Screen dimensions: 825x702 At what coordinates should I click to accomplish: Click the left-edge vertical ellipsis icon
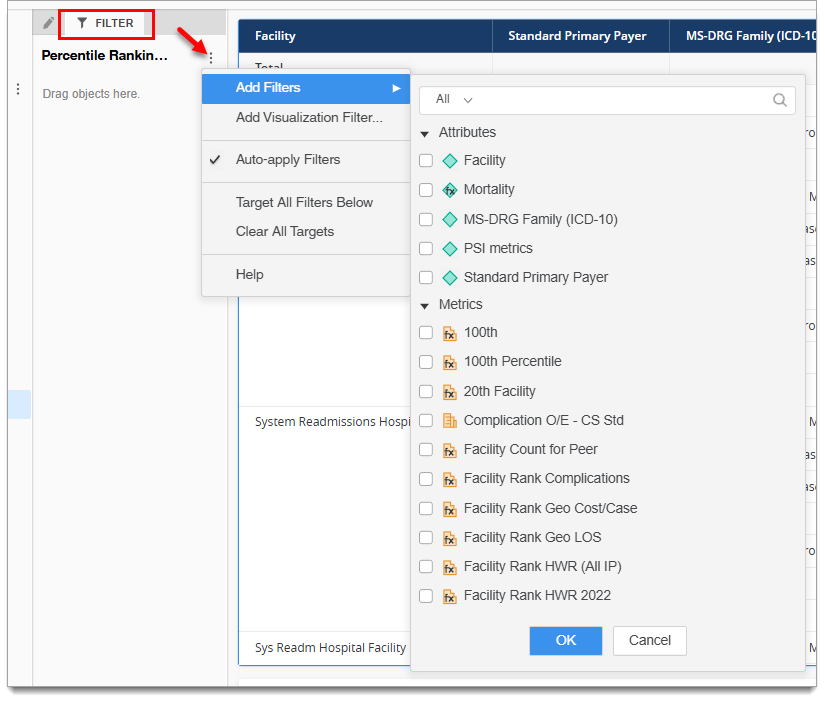17,90
